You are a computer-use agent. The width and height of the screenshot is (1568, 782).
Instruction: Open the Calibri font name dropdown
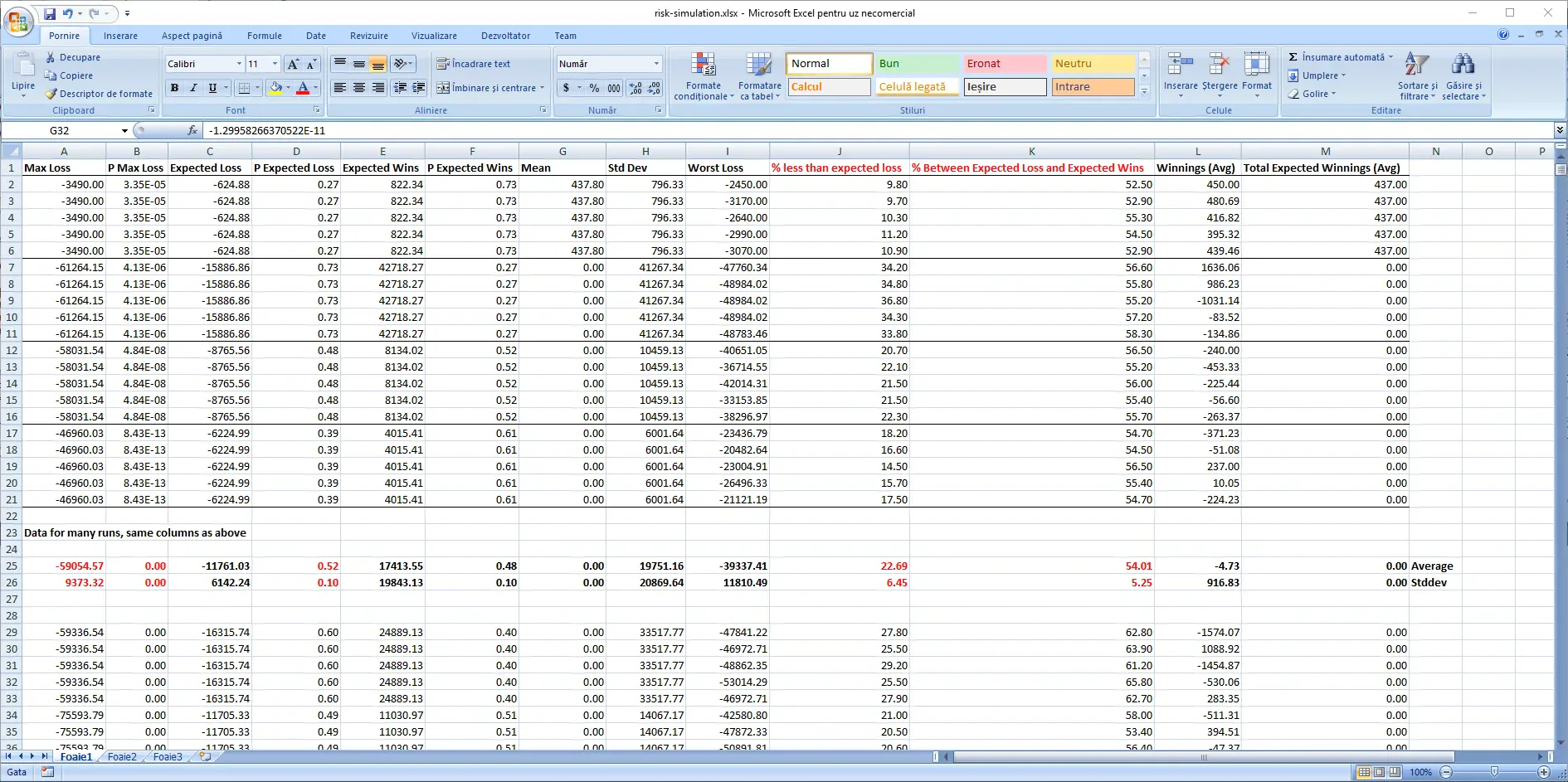239,64
